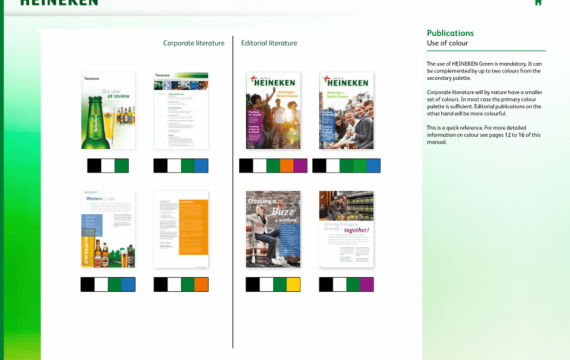Open the 'Creating a Buzz' magazine cover
570x360 pixels.
click(x=273, y=229)
